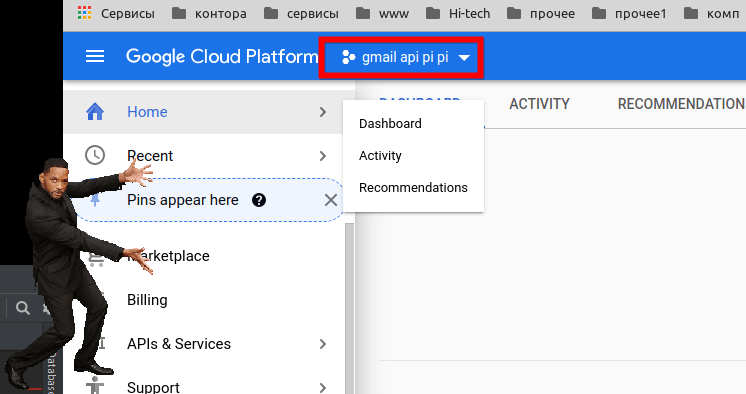Click the Google Cloud Platform logo

pos(222,57)
